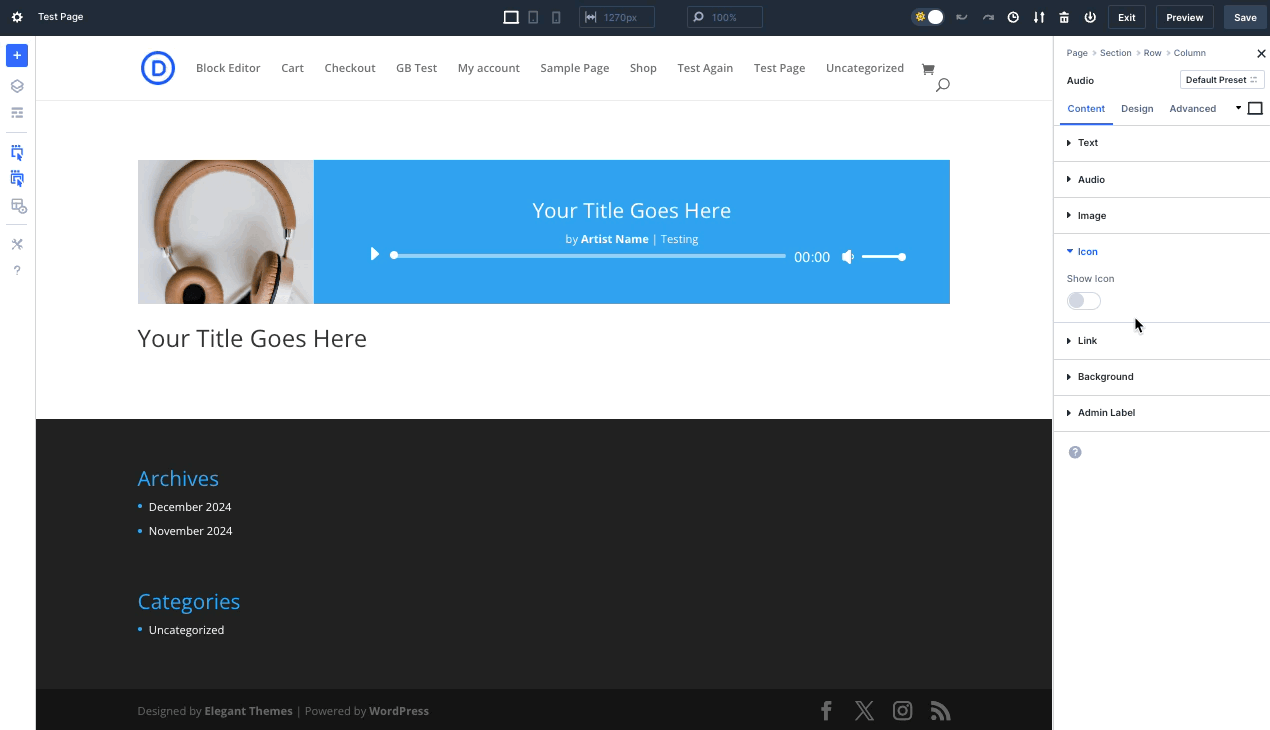Select the cursor icon with open box outline
1270x730 pixels.
[17, 153]
